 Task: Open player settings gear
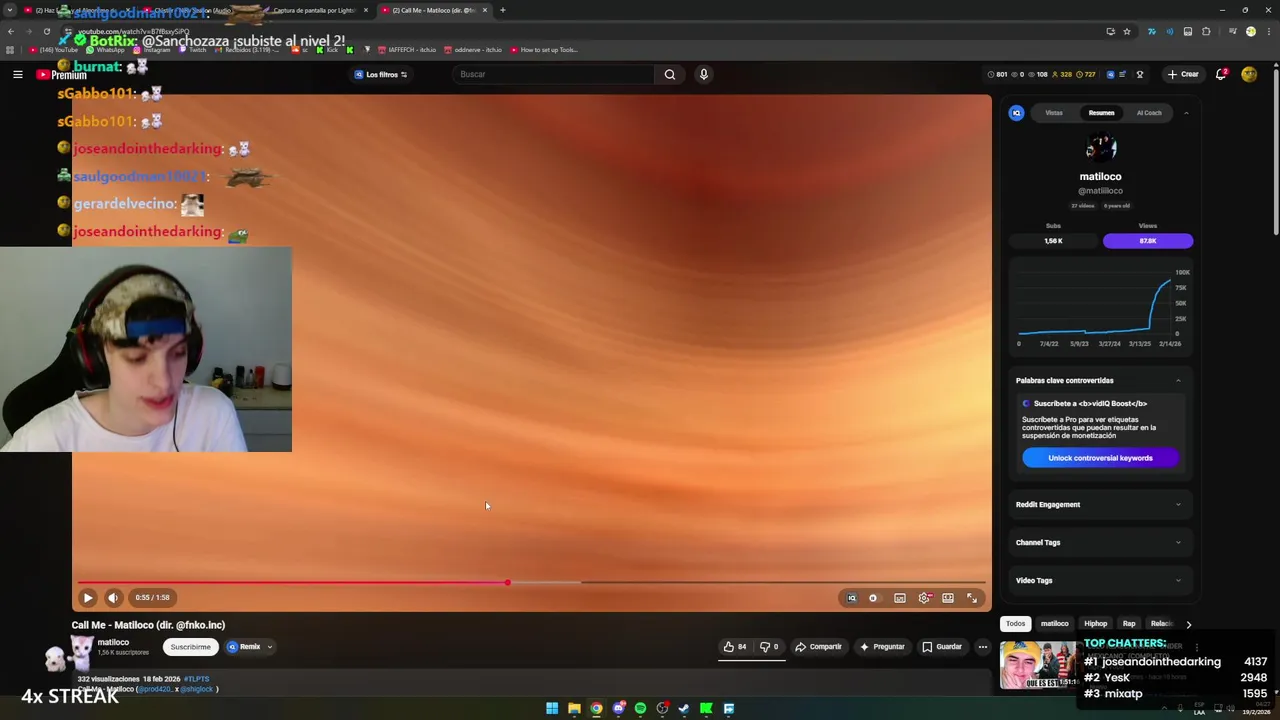pos(924,598)
